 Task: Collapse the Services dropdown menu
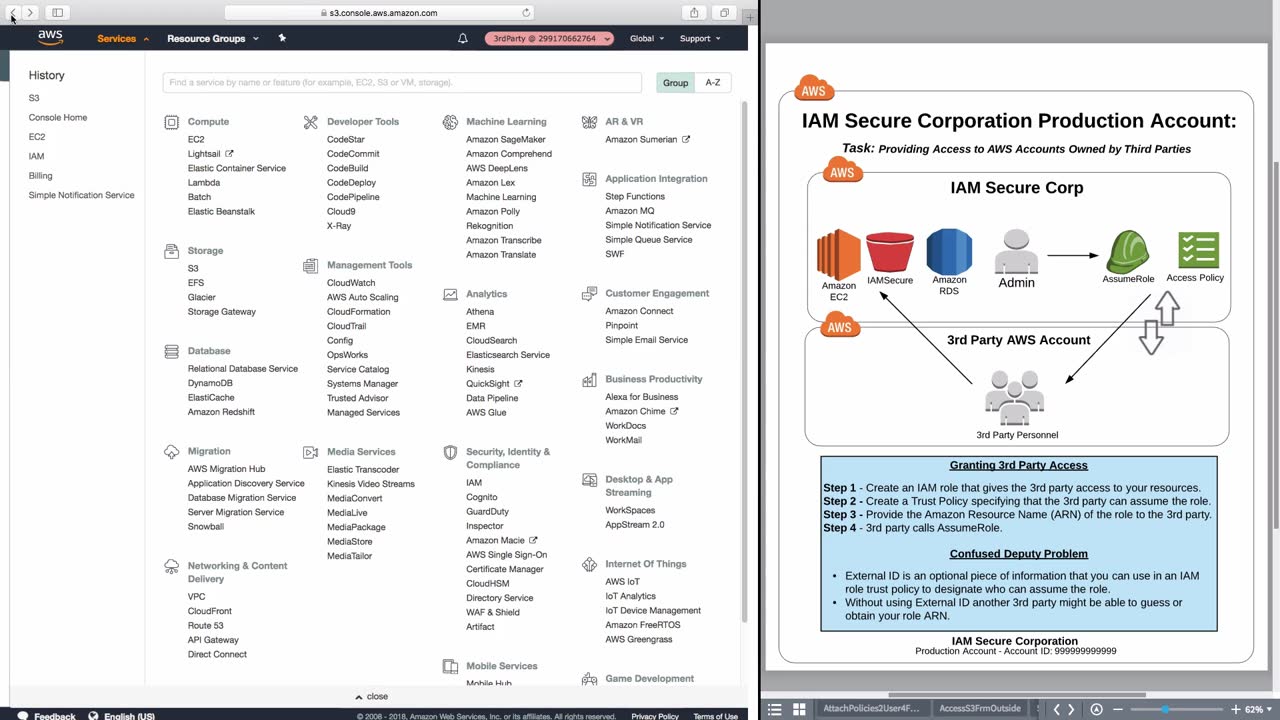click(x=123, y=39)
